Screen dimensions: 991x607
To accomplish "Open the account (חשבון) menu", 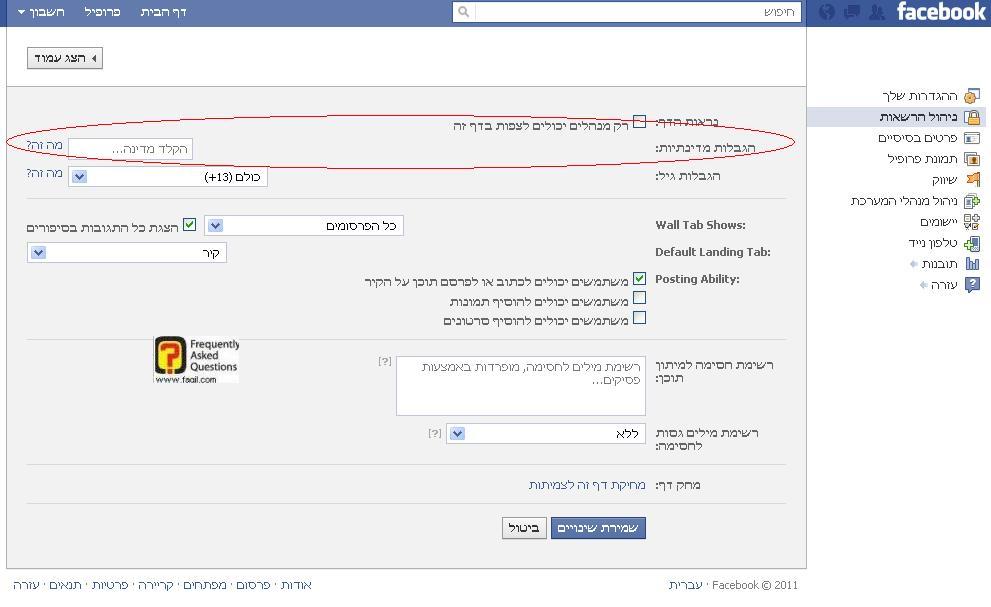I will [x=42, y=12].
